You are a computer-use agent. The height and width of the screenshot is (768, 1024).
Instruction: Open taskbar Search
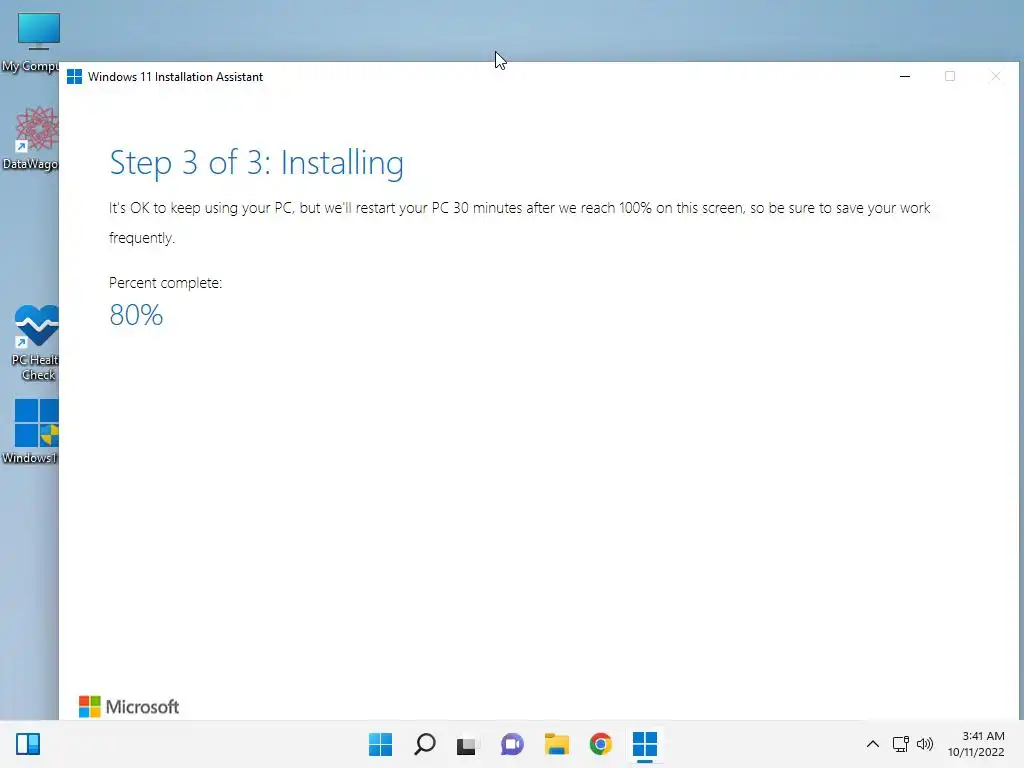coord(425,744)
